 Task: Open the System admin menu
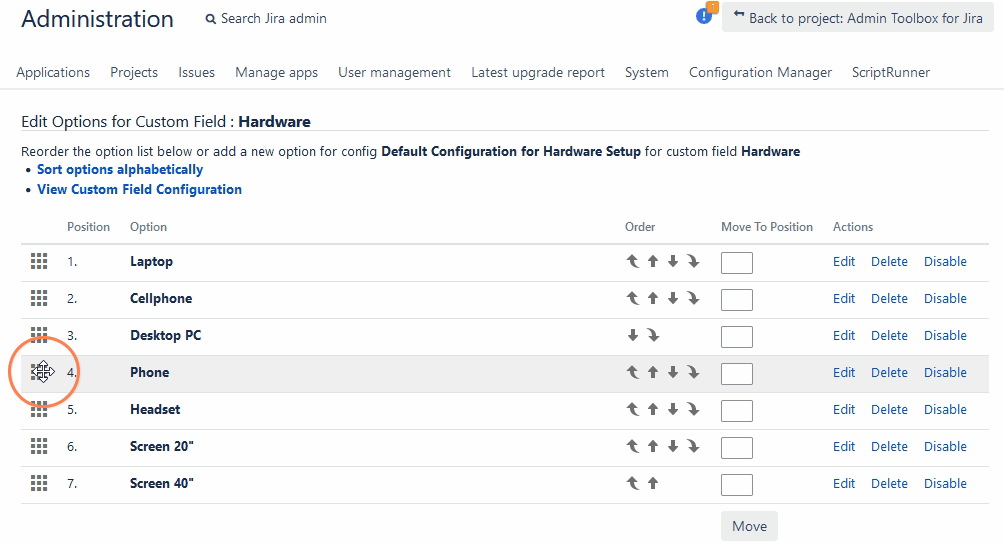[646, 72]
